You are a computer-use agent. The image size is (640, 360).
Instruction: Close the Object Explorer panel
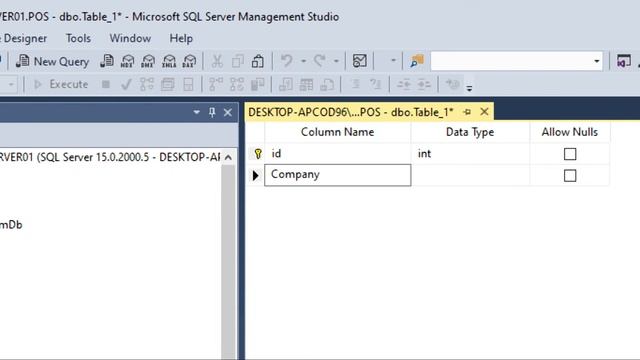tap(228, 112)
